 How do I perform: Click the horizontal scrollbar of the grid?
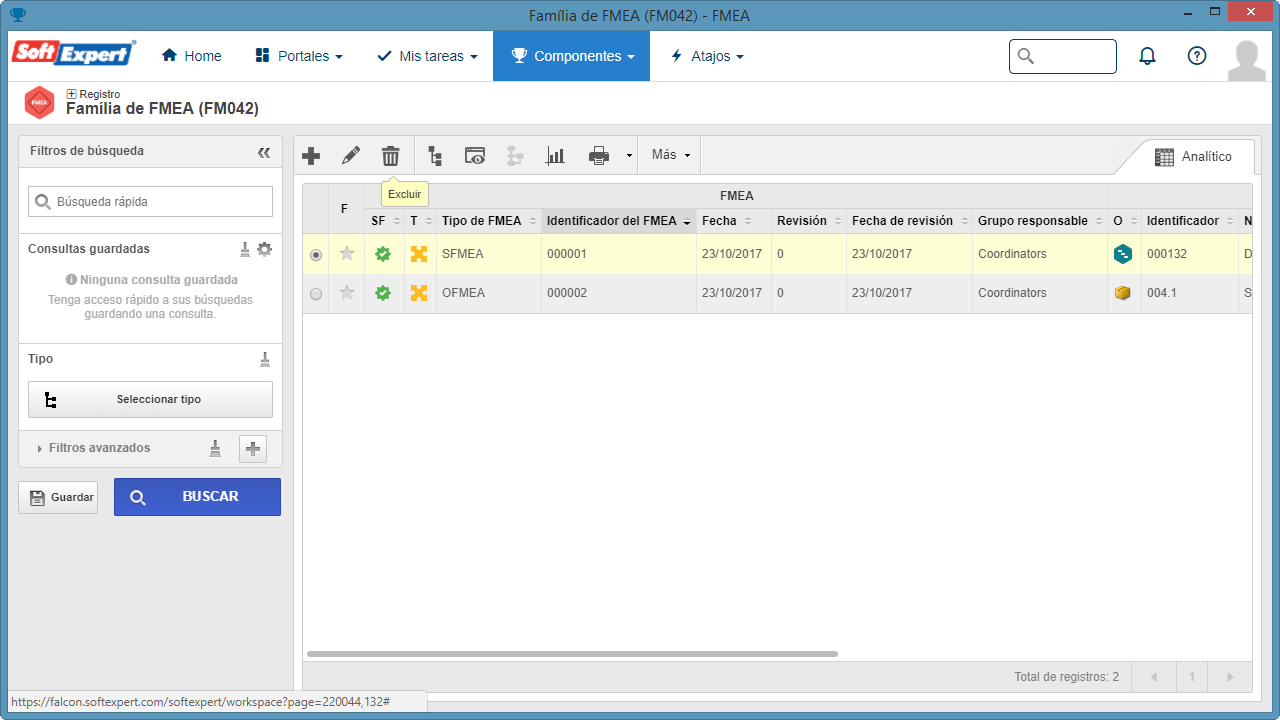coord(572,654)
